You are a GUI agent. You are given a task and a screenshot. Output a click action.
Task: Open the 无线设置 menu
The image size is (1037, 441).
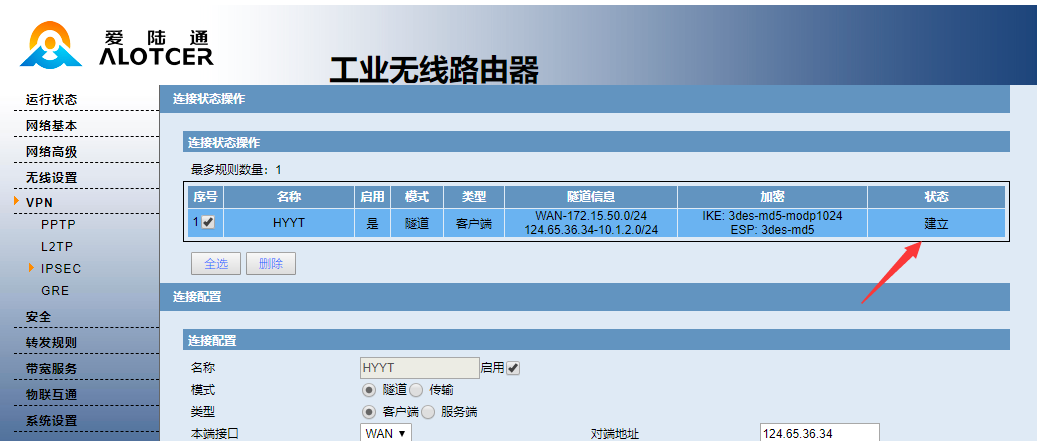[x=52, y=177]
